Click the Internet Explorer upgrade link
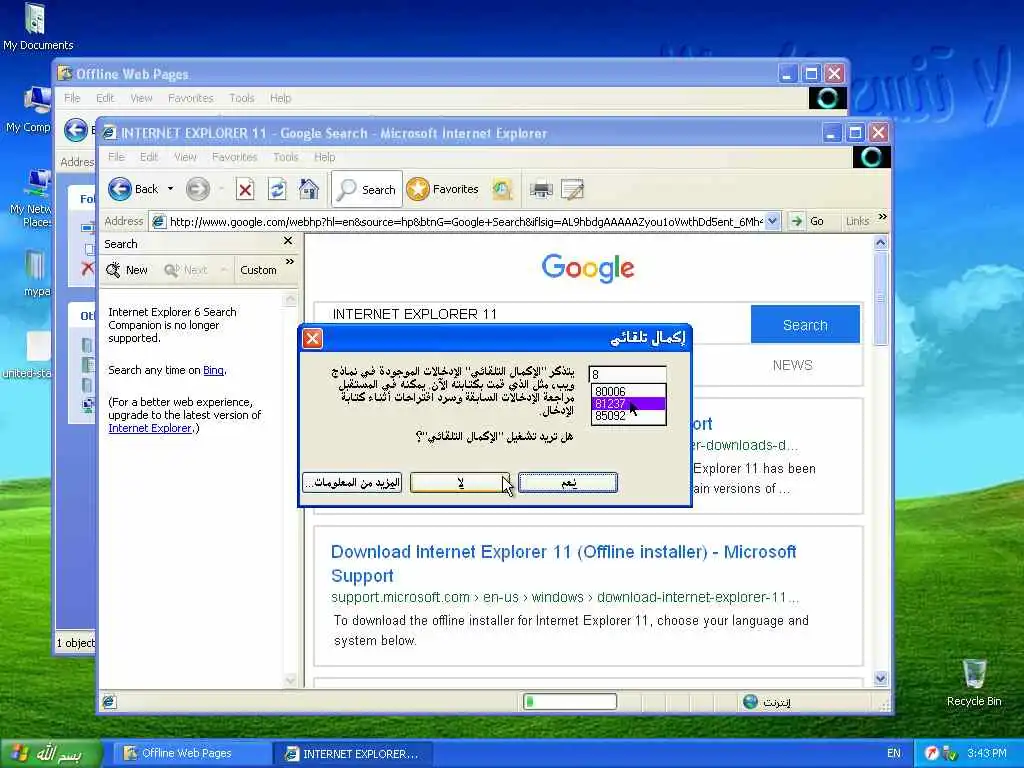The width and height of the screenshot is (1024, 768). click(x=150, y=428)
